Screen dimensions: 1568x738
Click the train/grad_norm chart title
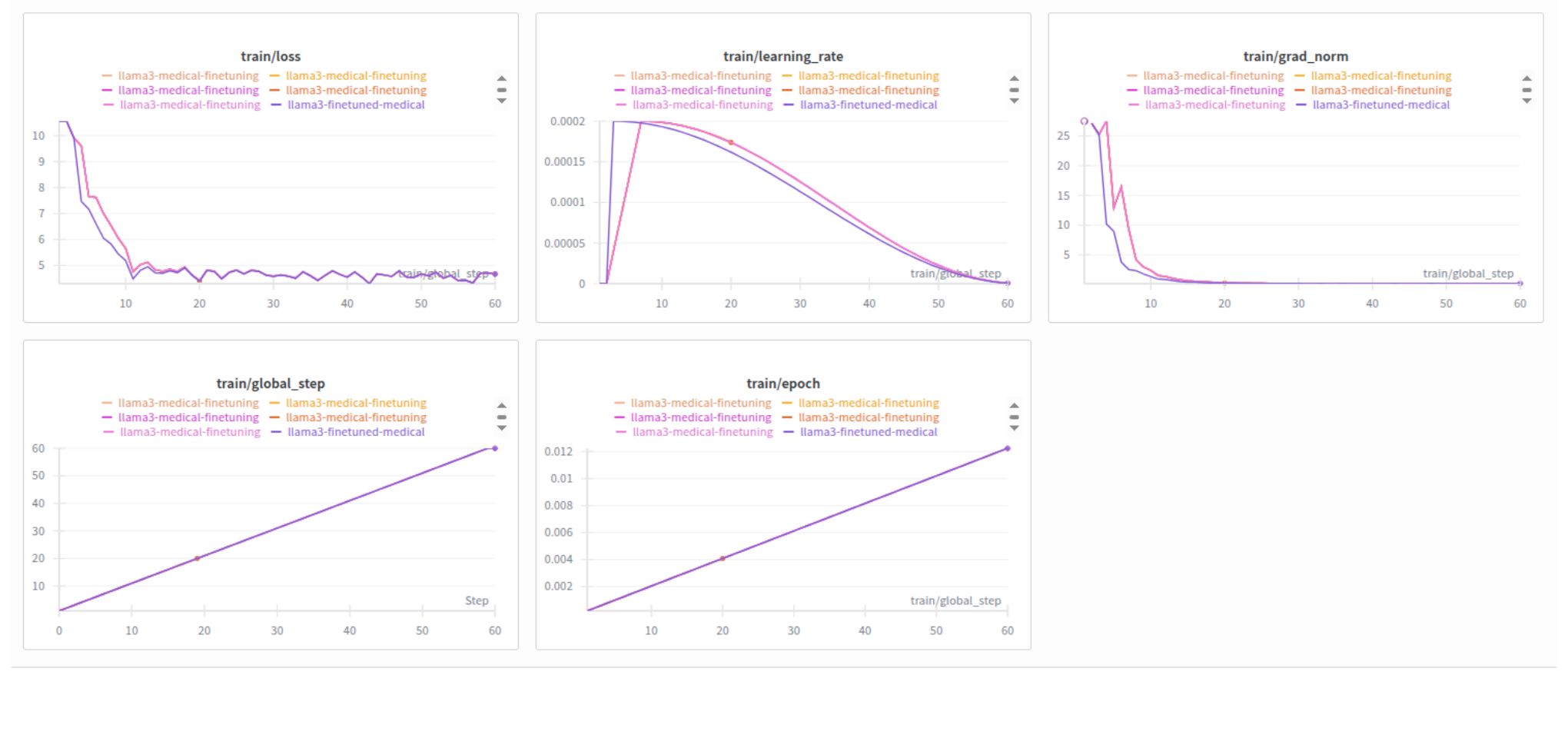click(x=1295, y=56)
